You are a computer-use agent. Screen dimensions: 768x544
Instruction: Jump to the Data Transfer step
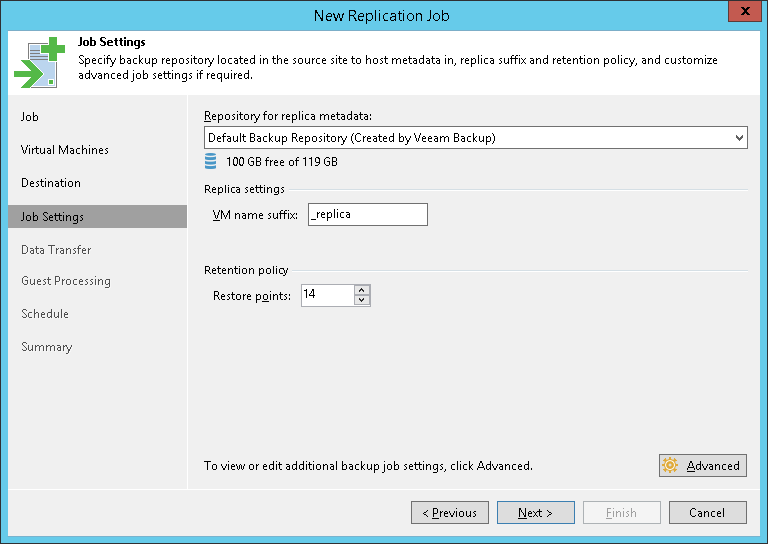[x=56, y=250]
